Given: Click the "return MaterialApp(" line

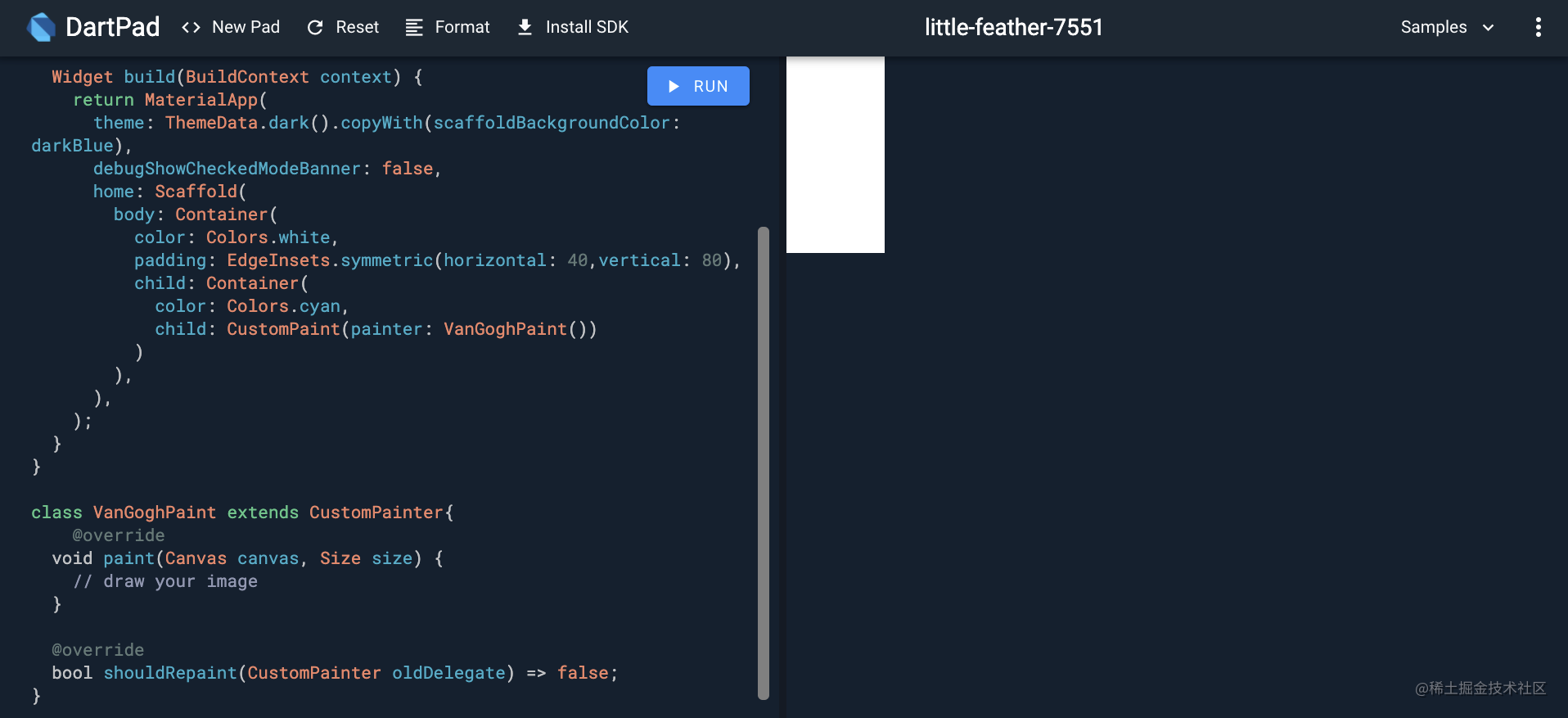Looking at the screenshot, I should click(x=170, y=100).
